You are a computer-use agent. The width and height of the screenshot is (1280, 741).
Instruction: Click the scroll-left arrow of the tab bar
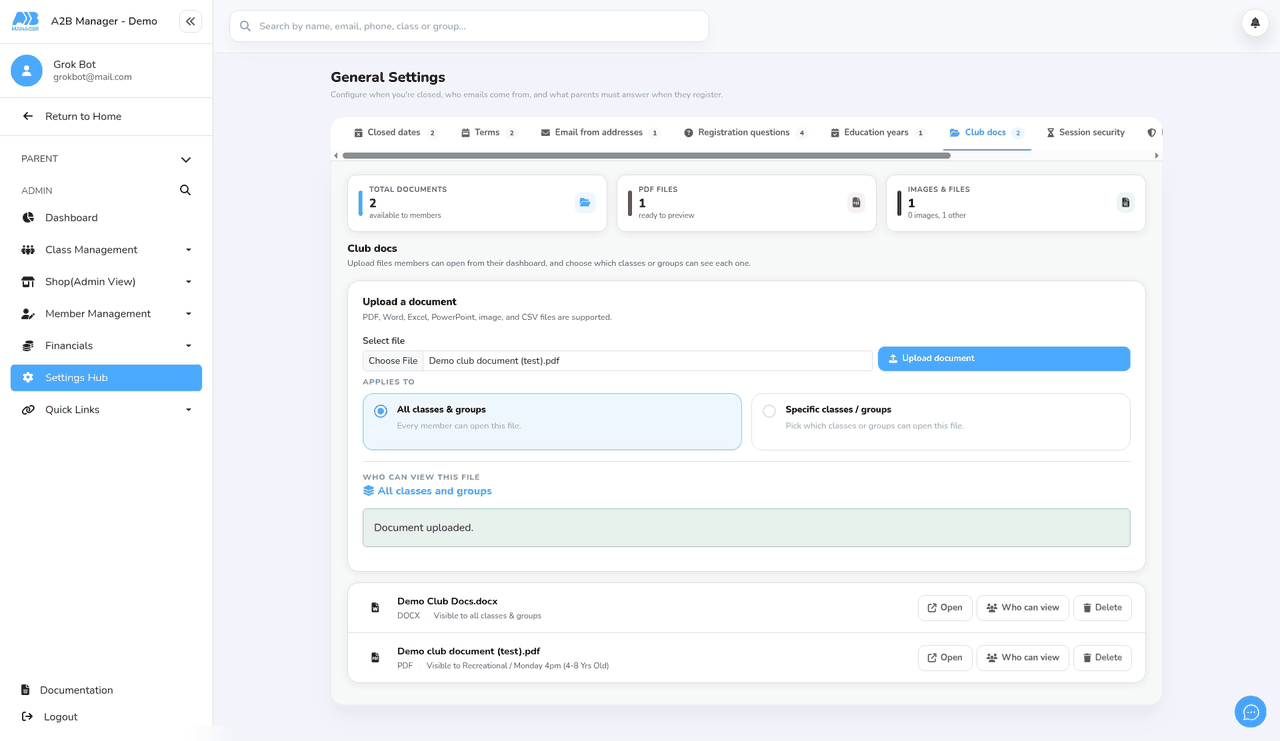pyautogui.click(x=336, y=156)
